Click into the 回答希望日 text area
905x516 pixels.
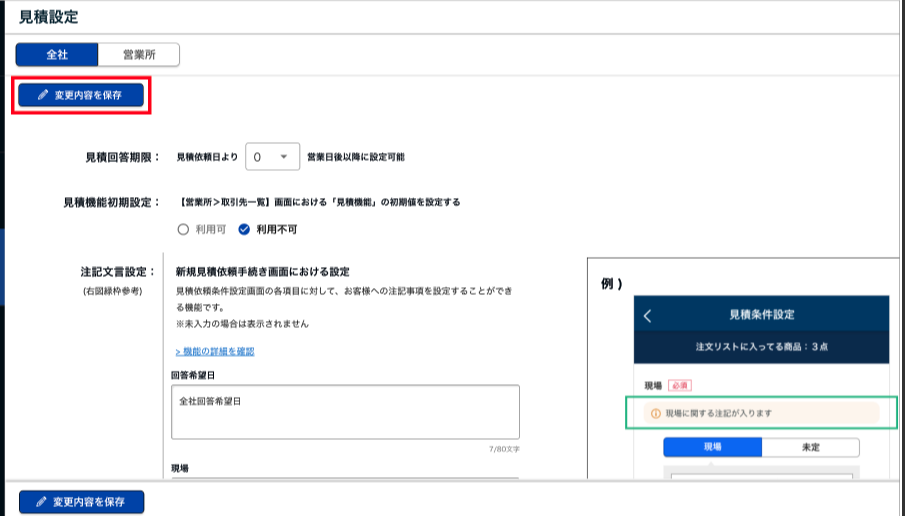345,411
